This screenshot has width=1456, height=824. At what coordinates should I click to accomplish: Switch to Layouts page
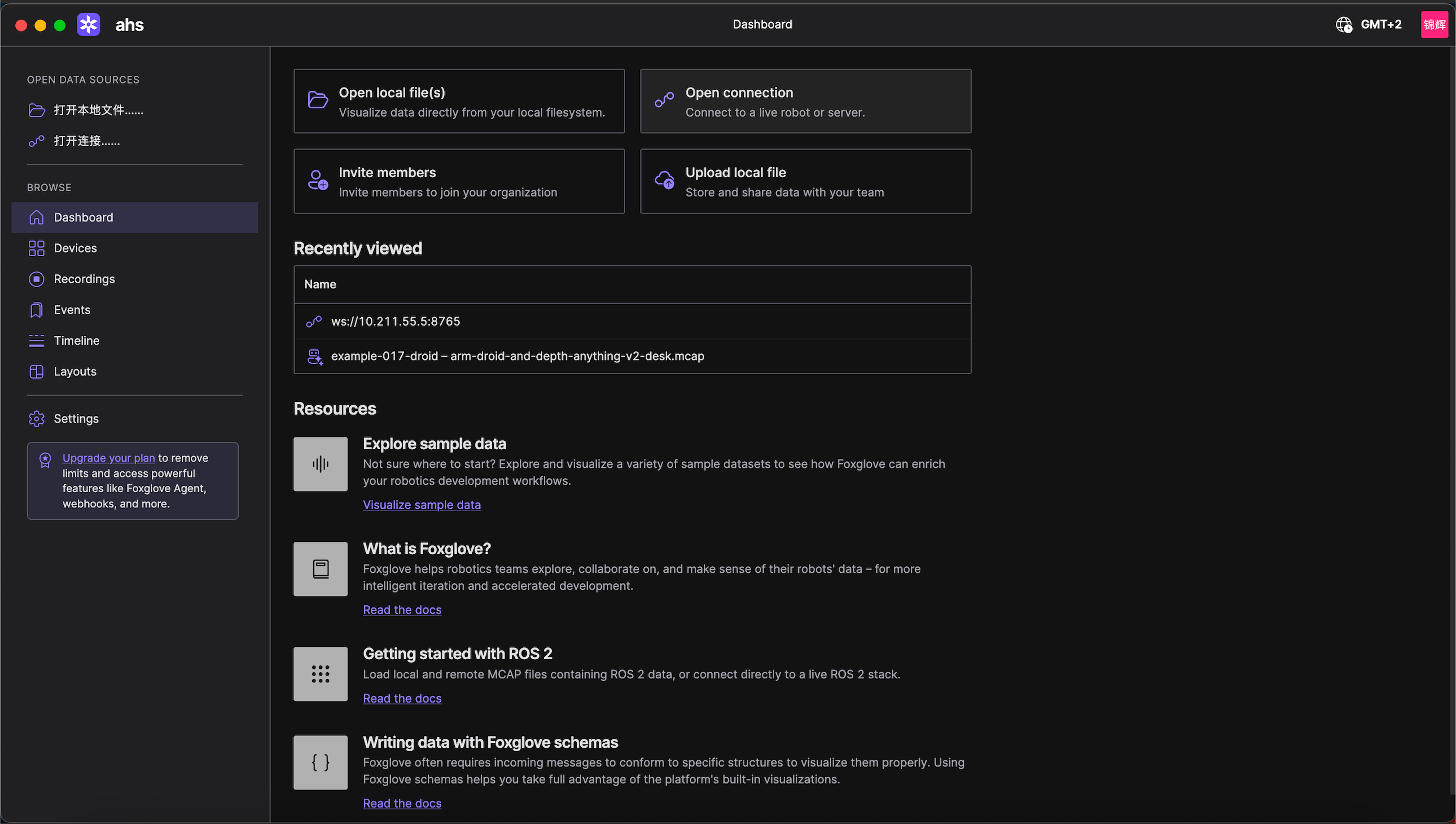coord(74,371)
